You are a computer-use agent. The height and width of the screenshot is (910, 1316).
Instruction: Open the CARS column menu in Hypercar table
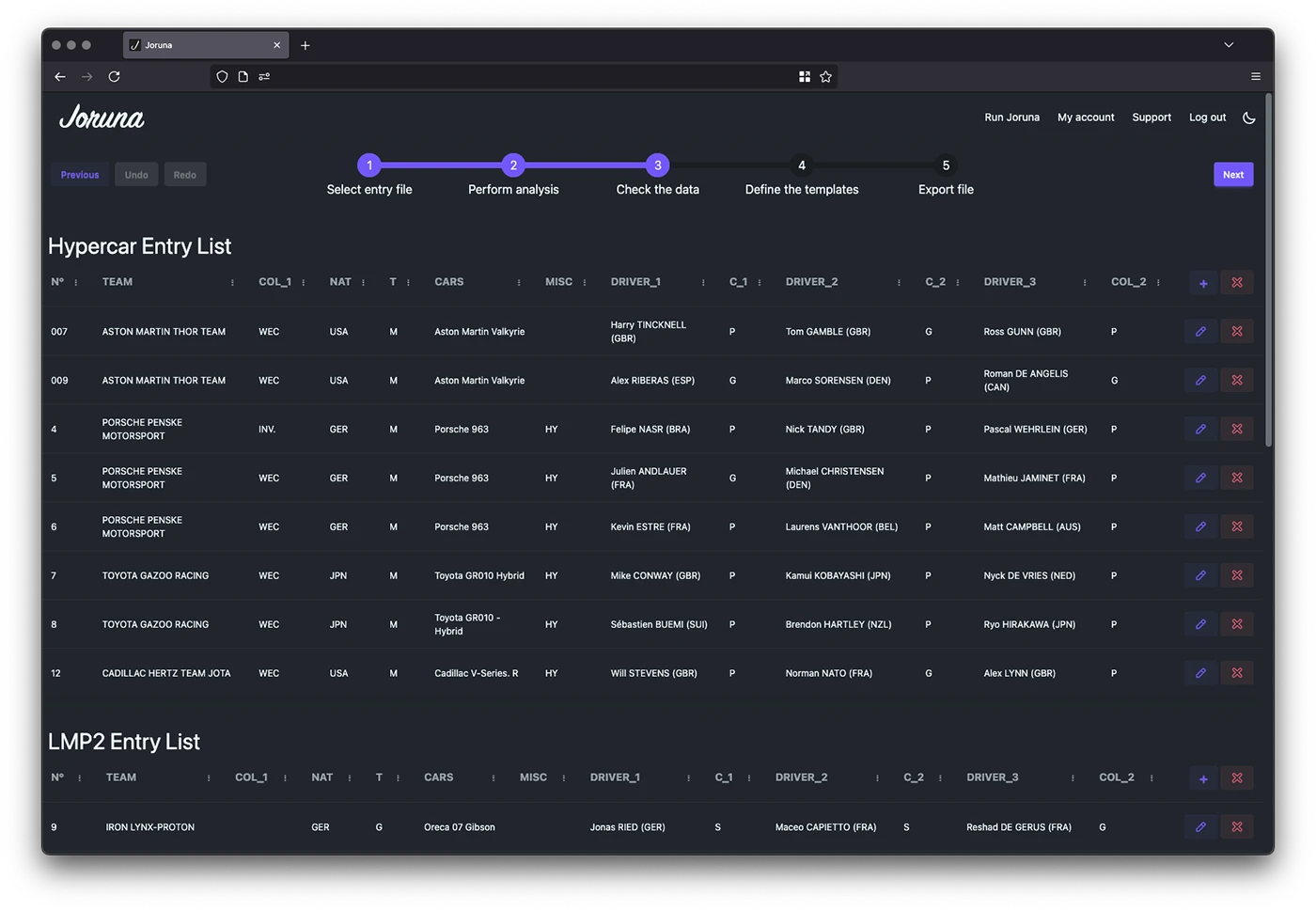519,283
